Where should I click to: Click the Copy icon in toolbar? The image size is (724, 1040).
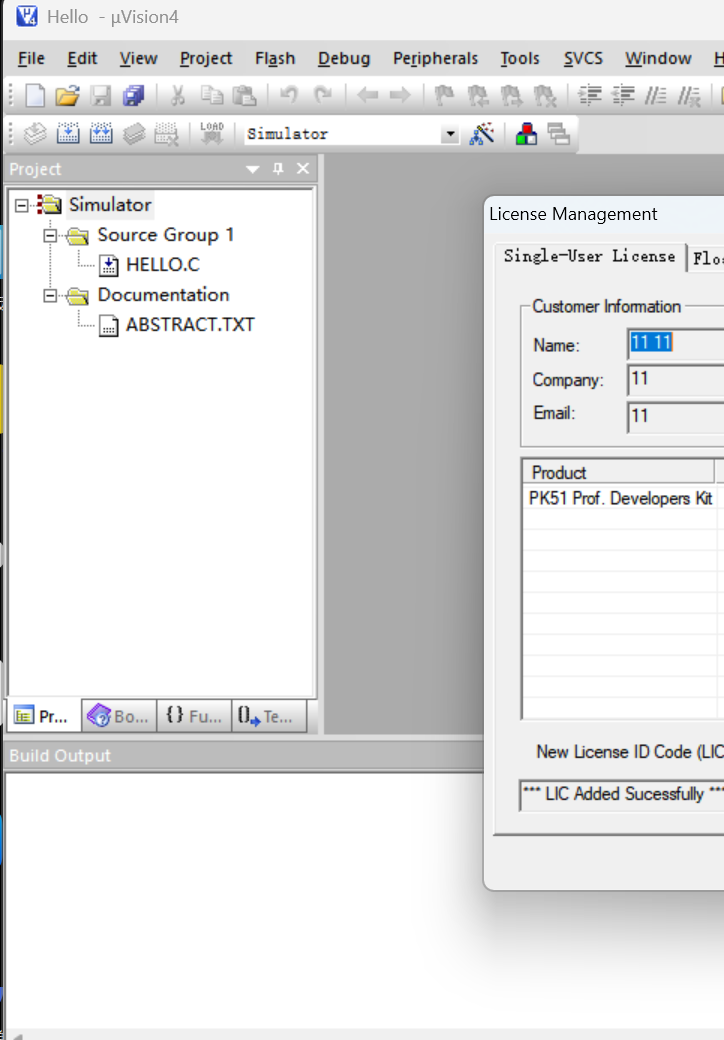point(211,96)
